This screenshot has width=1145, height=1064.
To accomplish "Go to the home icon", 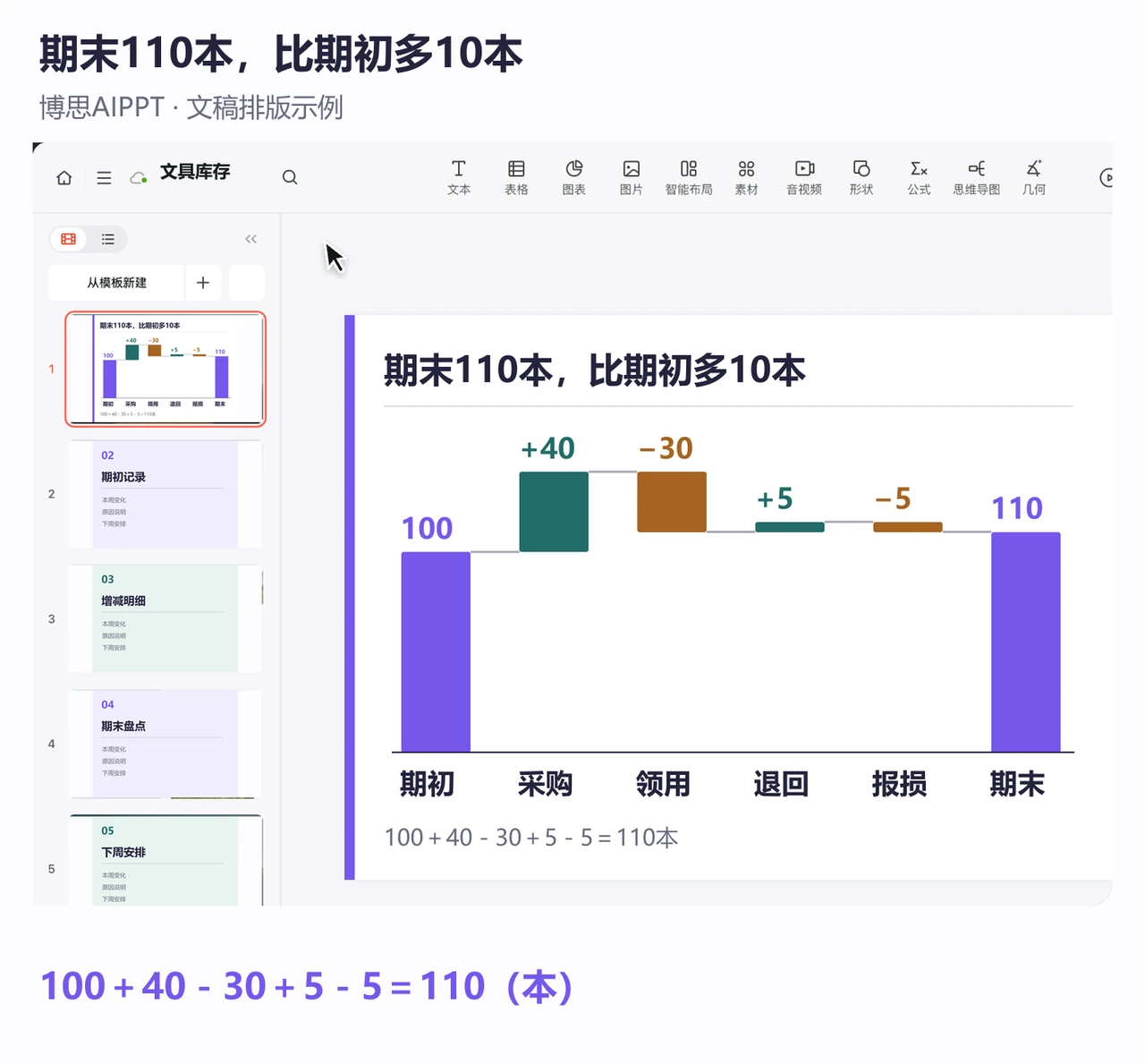I will click(x=64, y=177).
